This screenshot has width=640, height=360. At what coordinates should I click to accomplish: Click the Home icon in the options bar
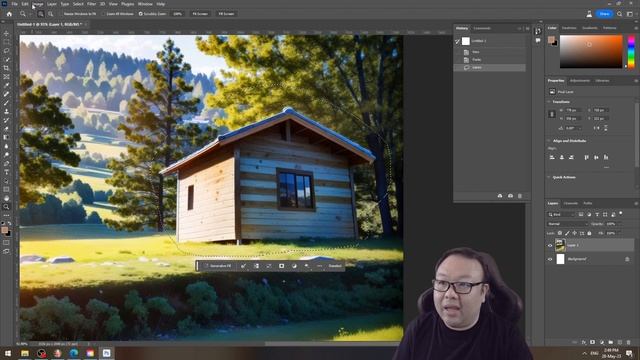(x=9, y=14)
